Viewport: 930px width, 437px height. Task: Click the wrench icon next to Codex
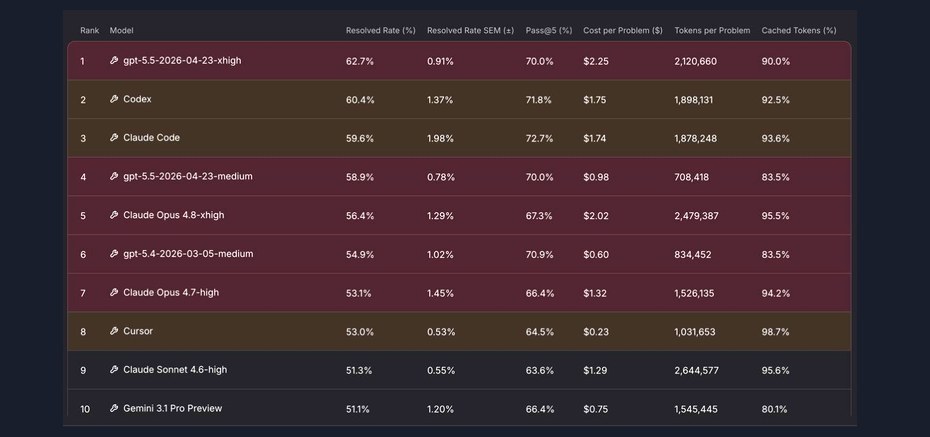point(114,99)
